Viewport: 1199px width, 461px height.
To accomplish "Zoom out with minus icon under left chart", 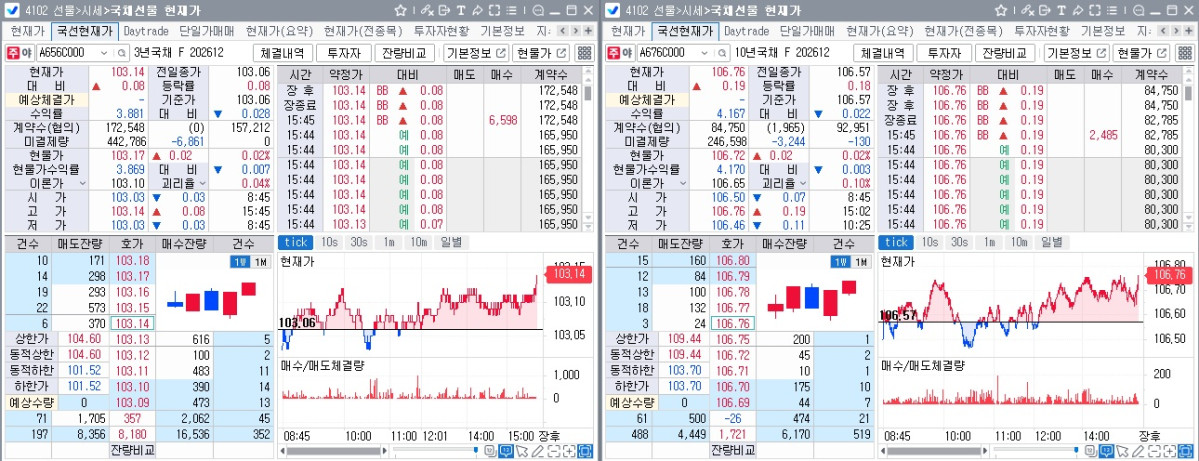I will (x=554, y=451).
